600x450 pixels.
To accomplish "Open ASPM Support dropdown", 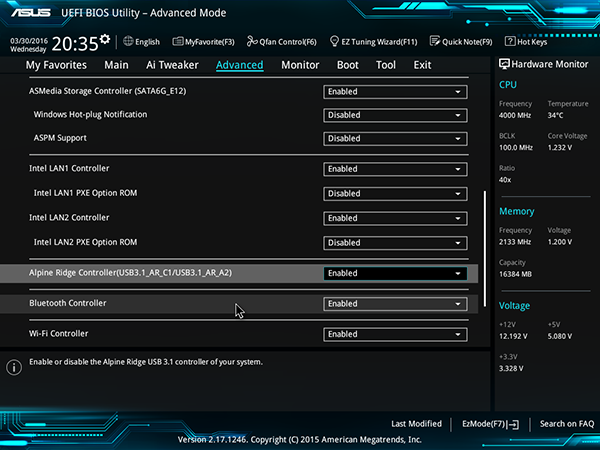I will click(395, 139).
